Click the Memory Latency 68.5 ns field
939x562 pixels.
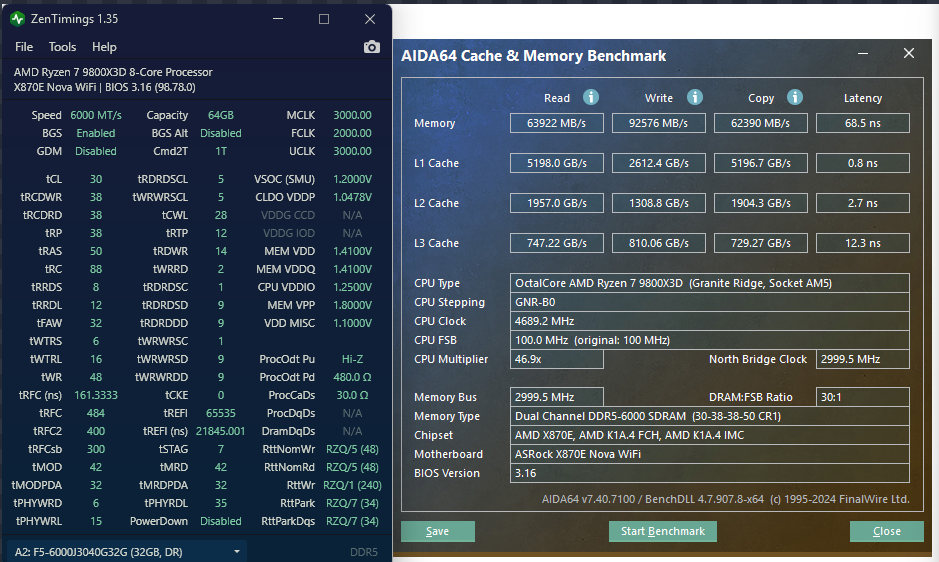tap(863, 123)
